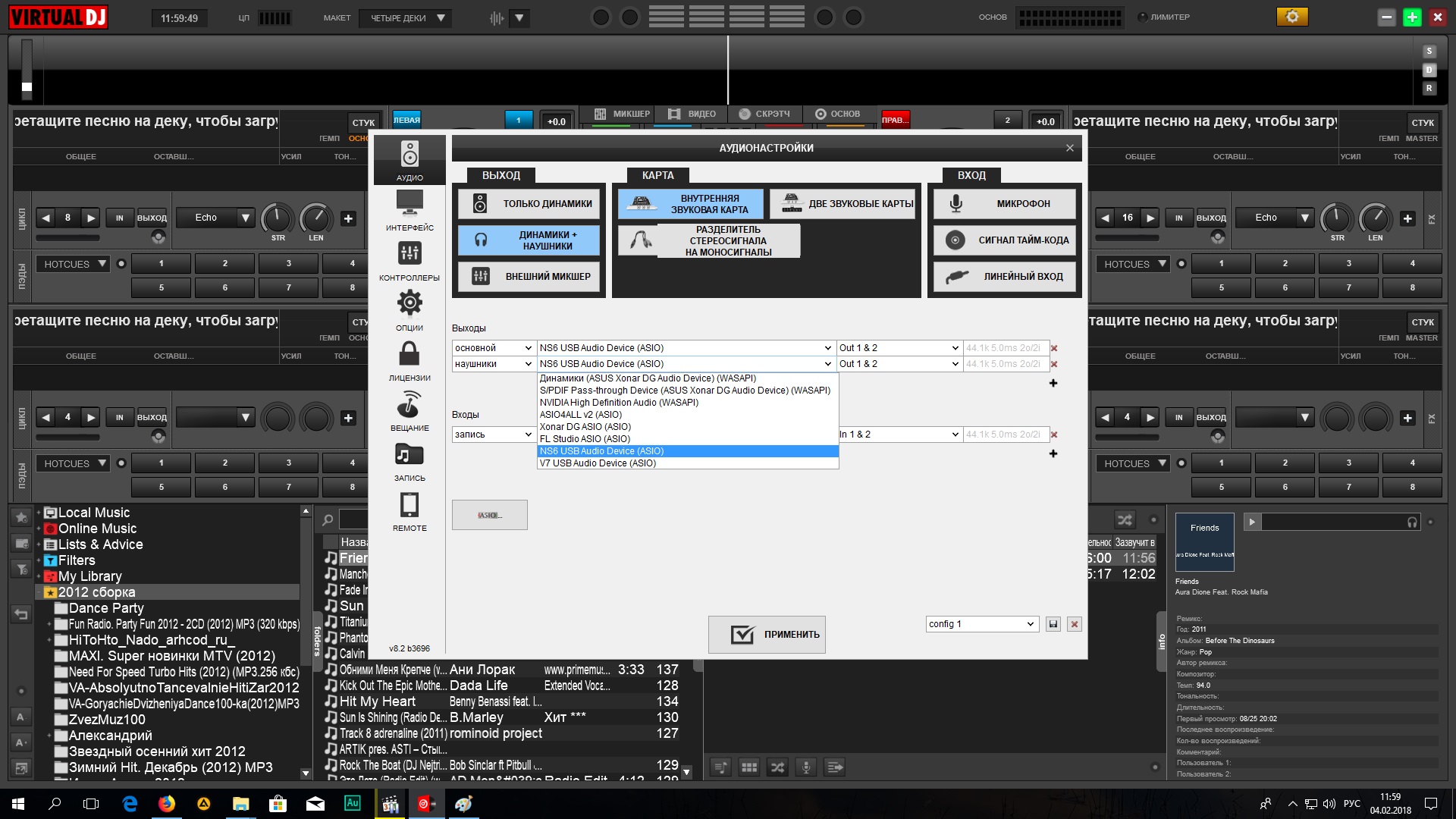Select stereo to mono splitter option
The image size is (1456, 819).
[709, 241]
